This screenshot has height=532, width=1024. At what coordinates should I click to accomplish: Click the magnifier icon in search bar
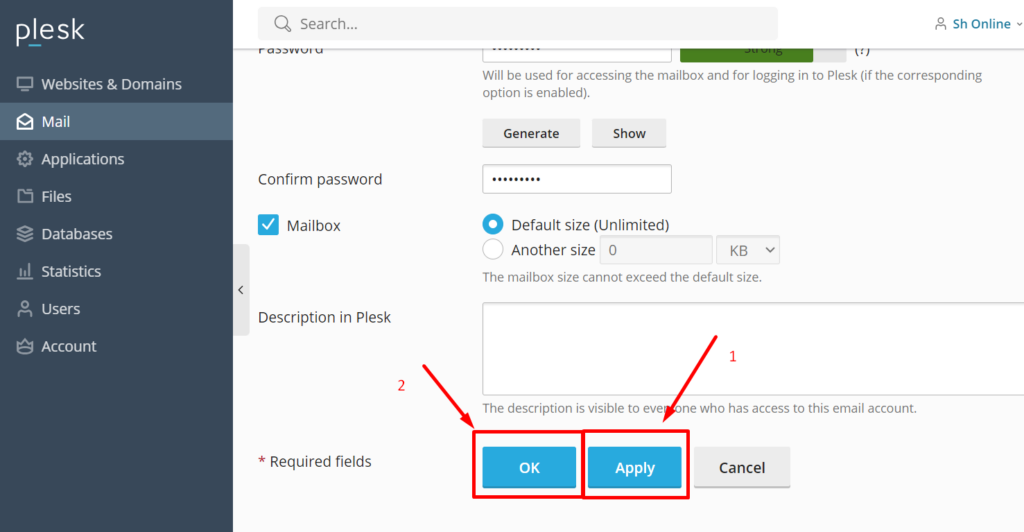click(282, 24)
